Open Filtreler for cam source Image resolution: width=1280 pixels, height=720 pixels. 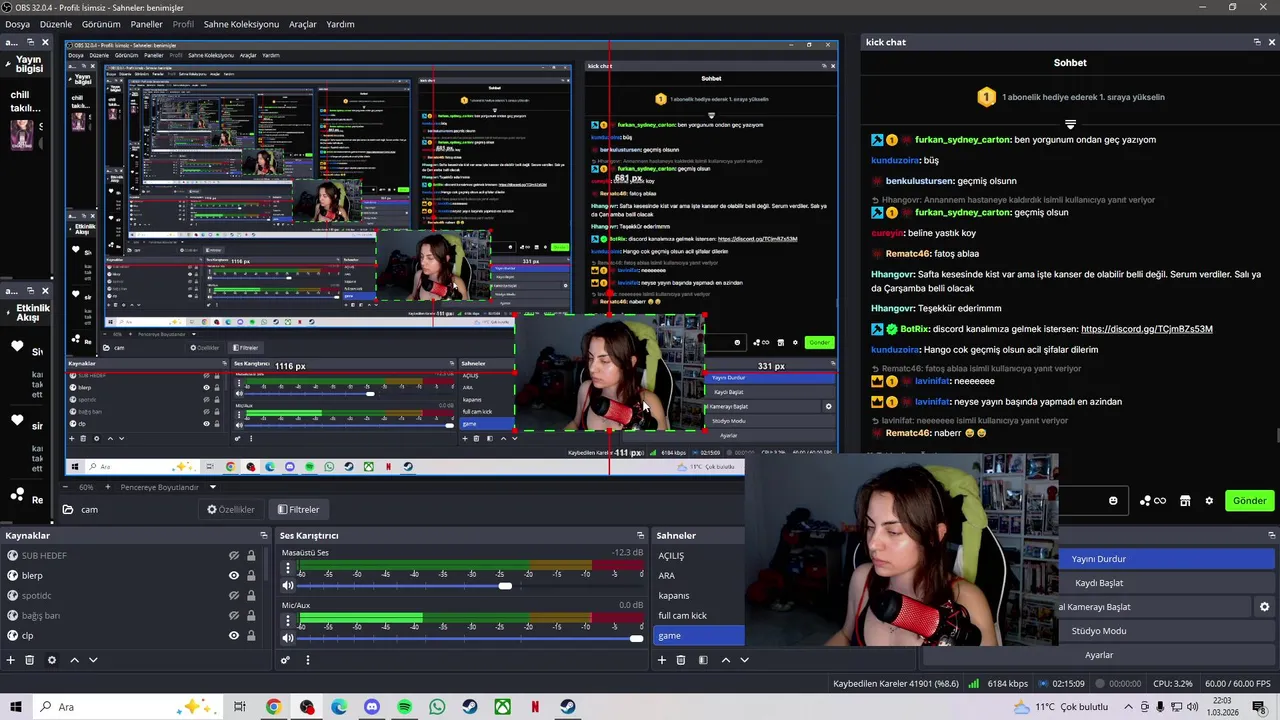298,509
